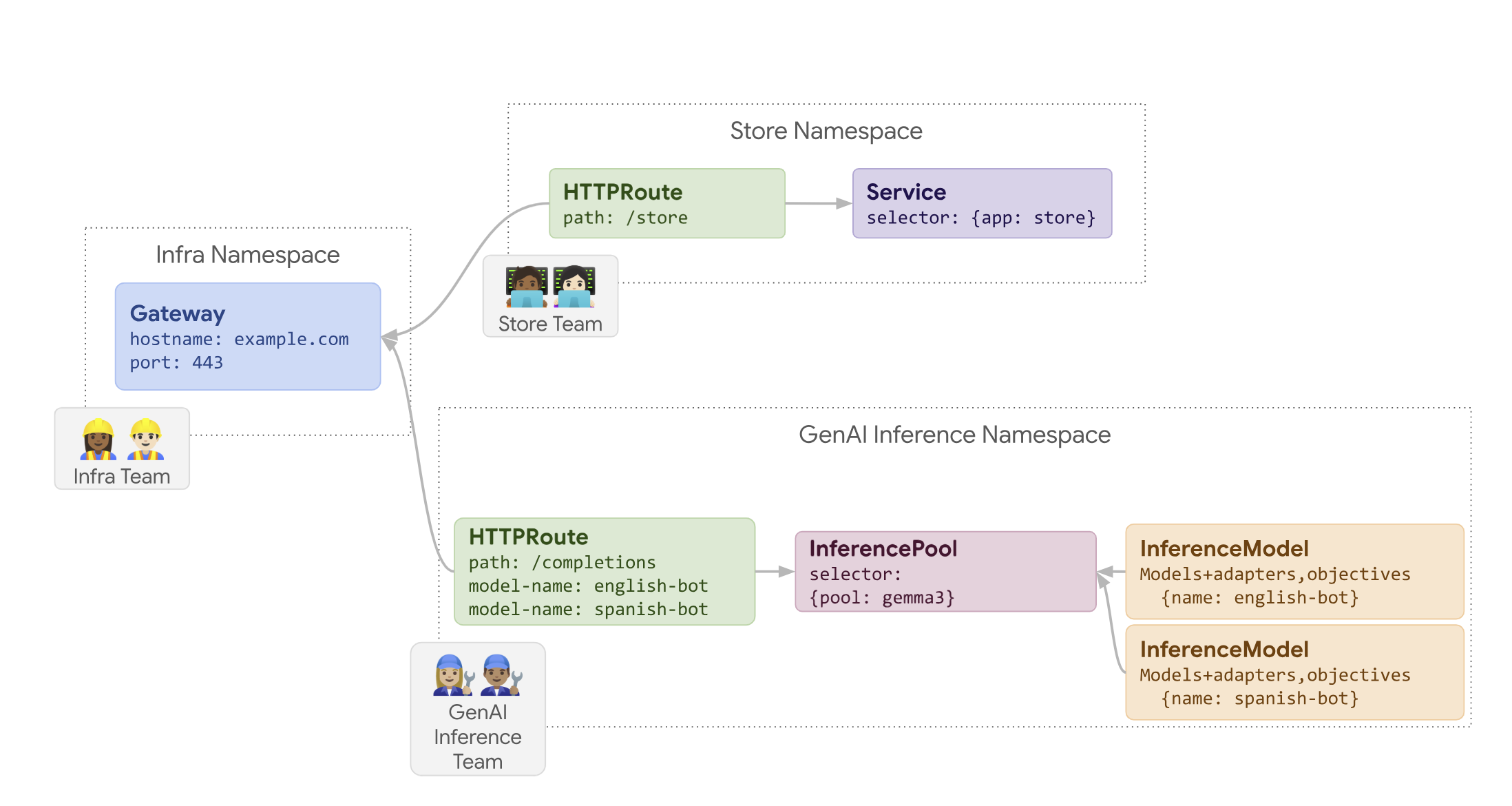Viewport: 1512px width, 806px height.
Task: Click the Infra Team light-skinned construction worker icon
Action: coord(145,440)
